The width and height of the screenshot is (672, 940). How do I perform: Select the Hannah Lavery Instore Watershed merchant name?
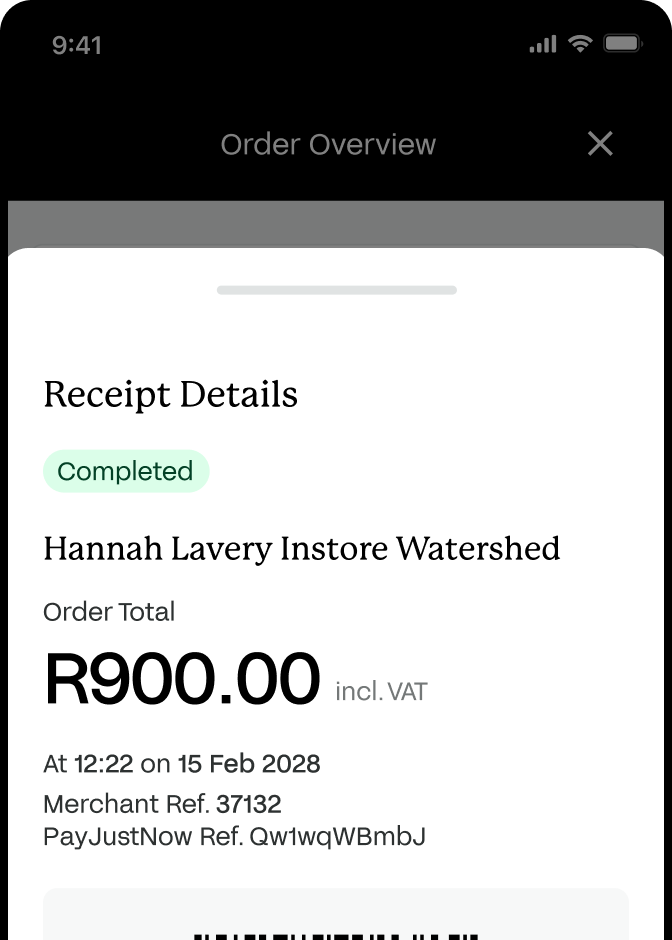click(302, 548)
